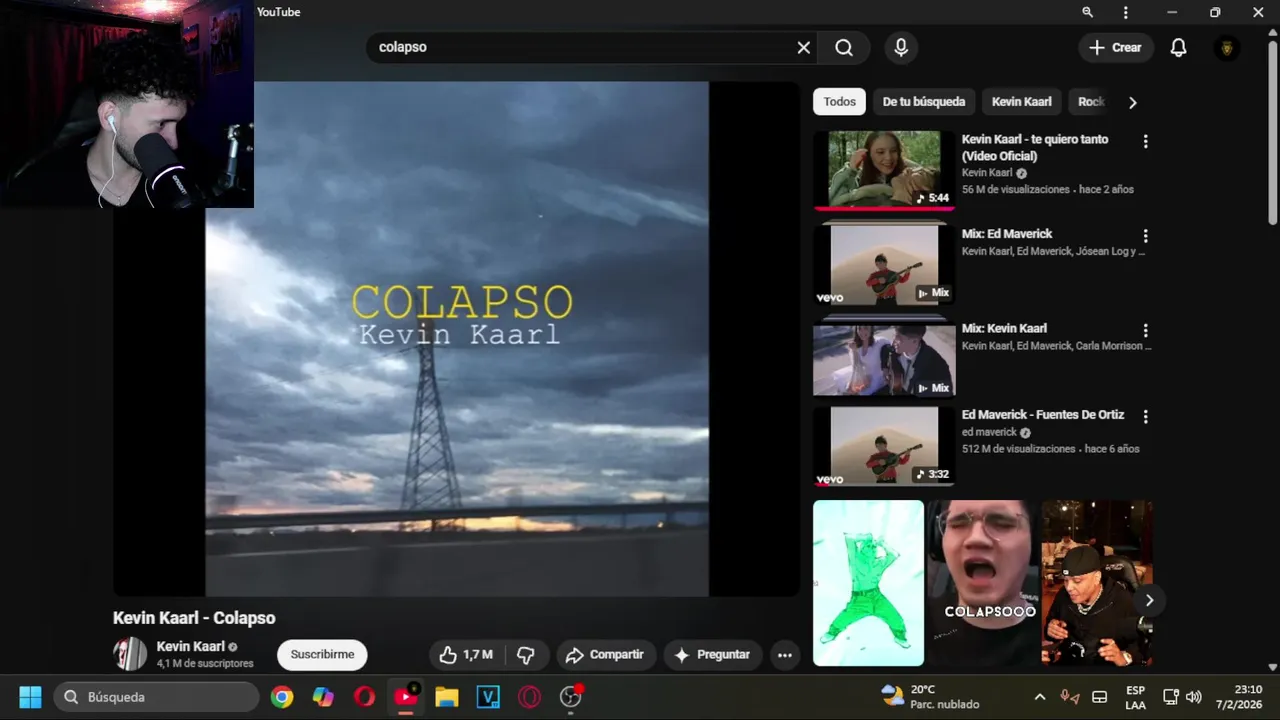Open the three-dot app menu in title bar
Viewport: 1280px width, 720px height.
pos(1125,12)
